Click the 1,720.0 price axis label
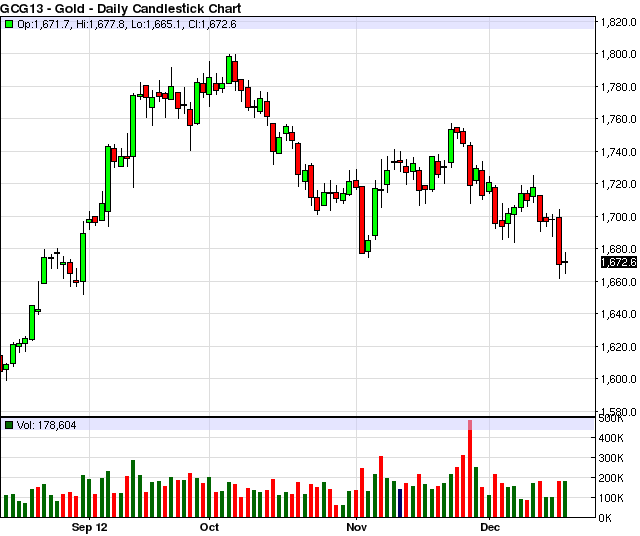The height and width of the screenshot is (536, 640). coord(618,184)
